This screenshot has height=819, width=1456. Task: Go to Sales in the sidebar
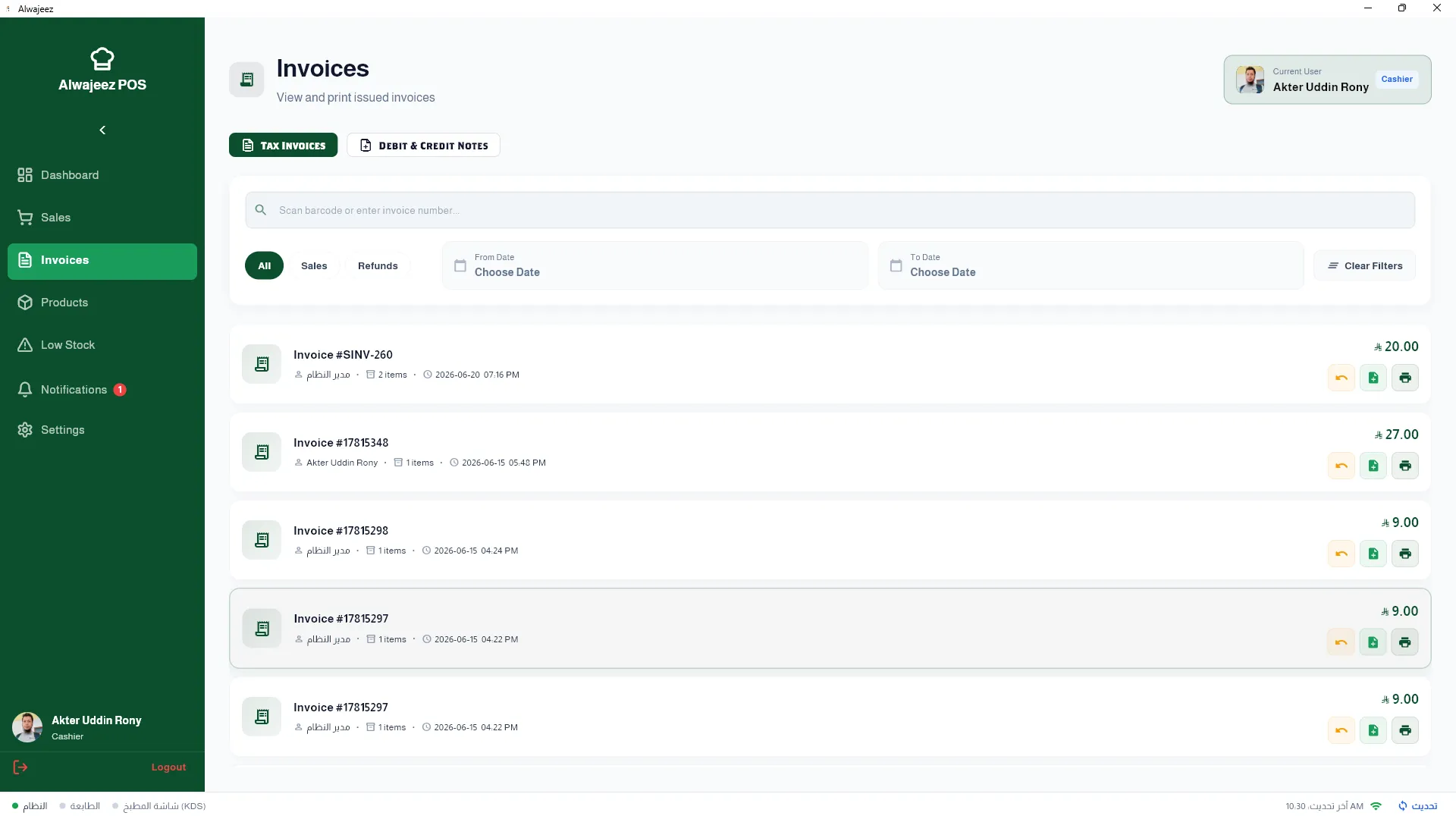point(102,218)
